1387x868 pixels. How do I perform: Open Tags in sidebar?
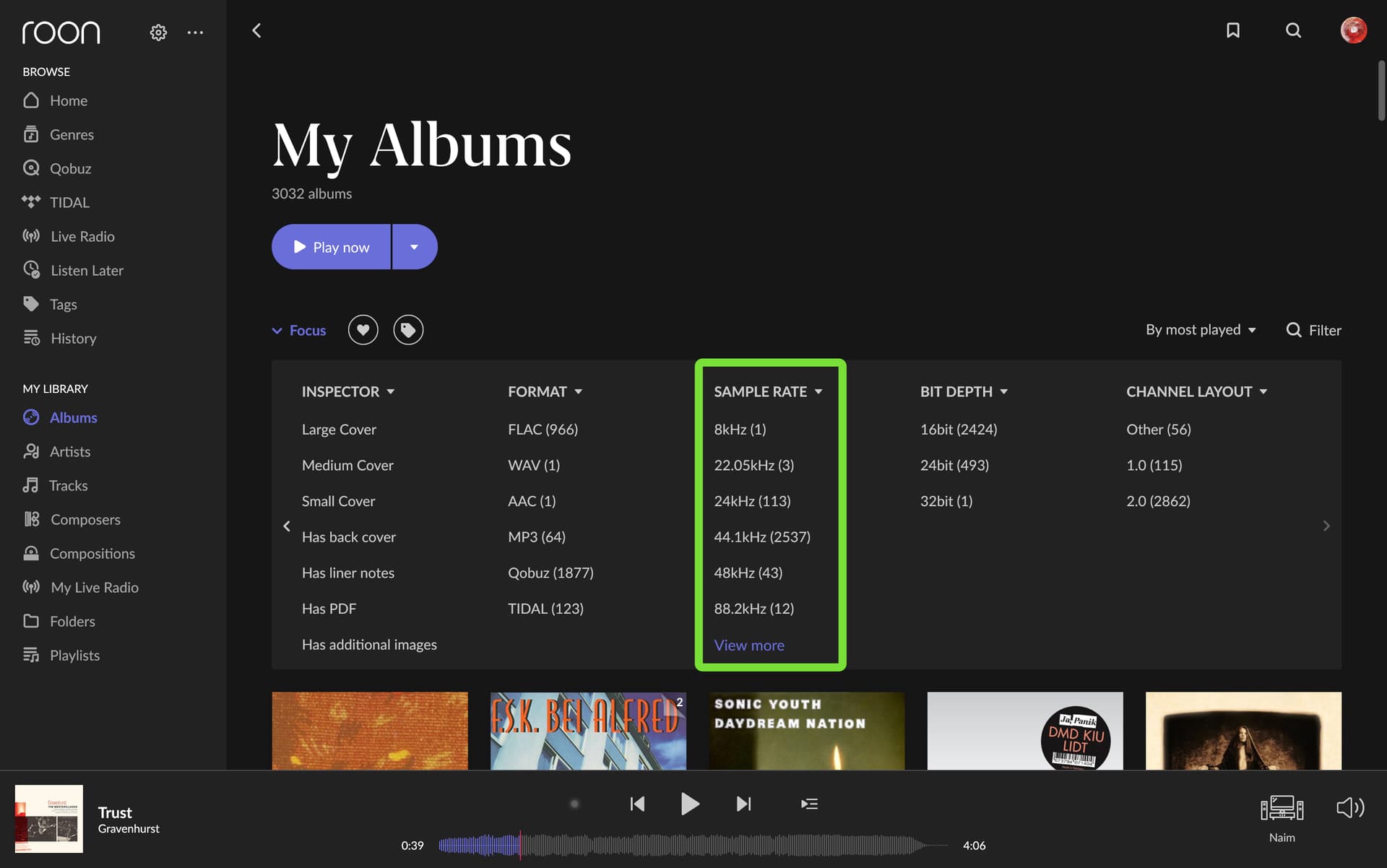point(49,304)
